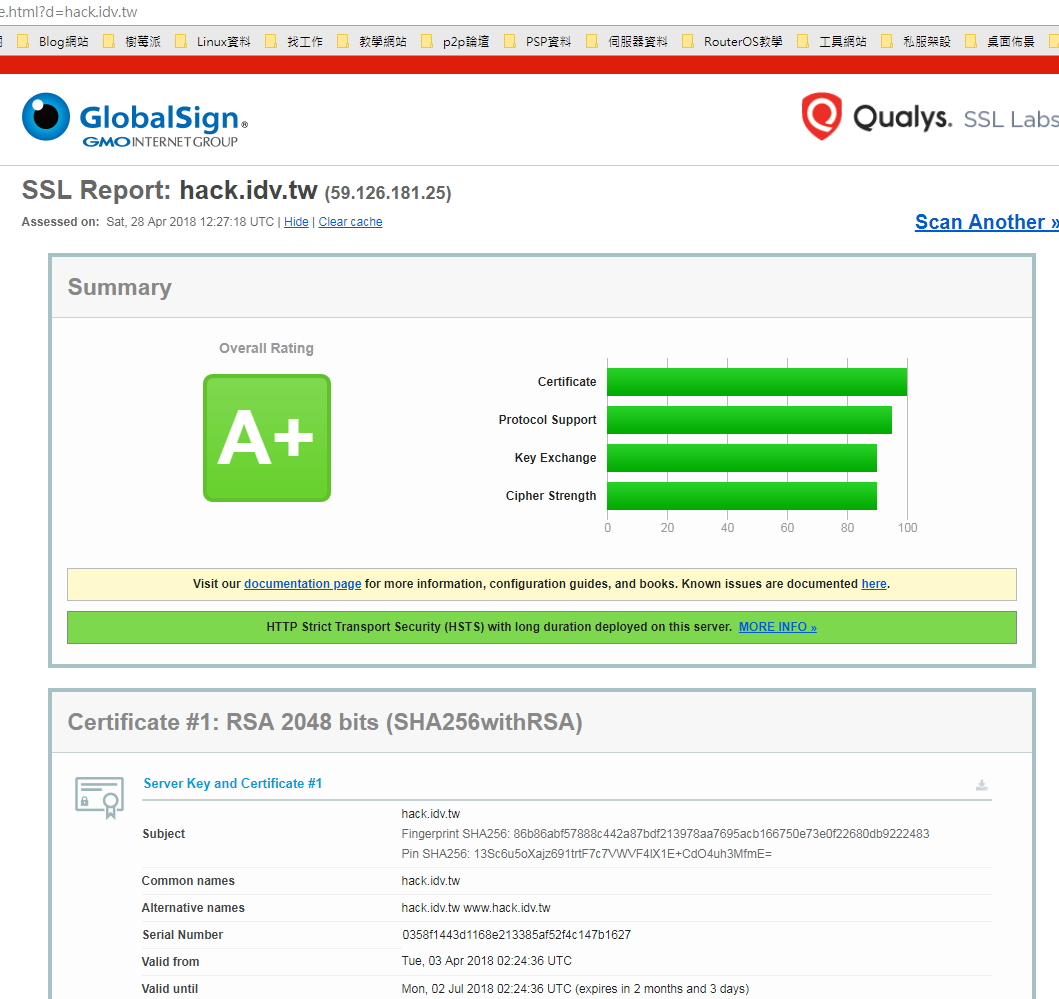Click the assessed date Sat, 28 Apr 2018
The height and width of the screenshot is (999, 1059).
pyautogui.click(x=190, y=222)
